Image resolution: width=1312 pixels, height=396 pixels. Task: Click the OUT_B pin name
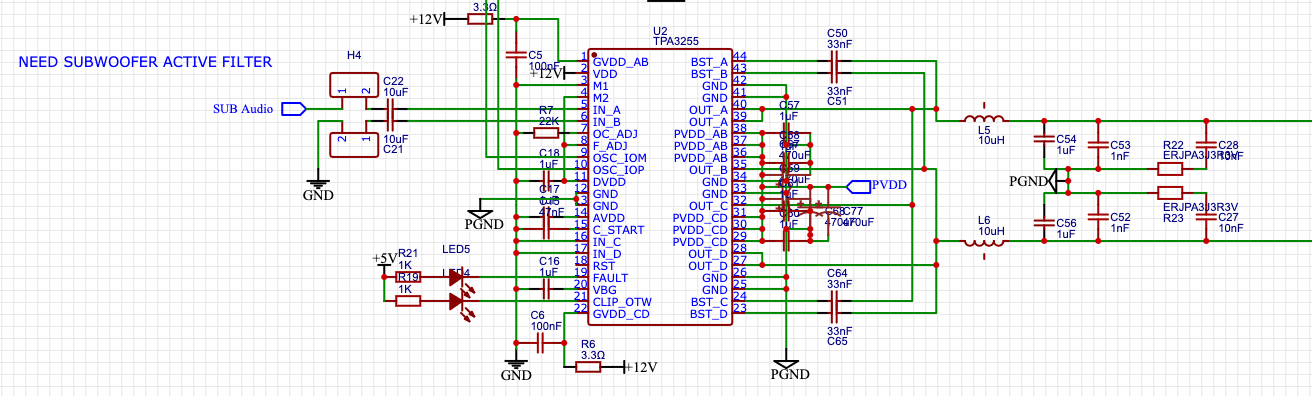[x=708, y=170]
